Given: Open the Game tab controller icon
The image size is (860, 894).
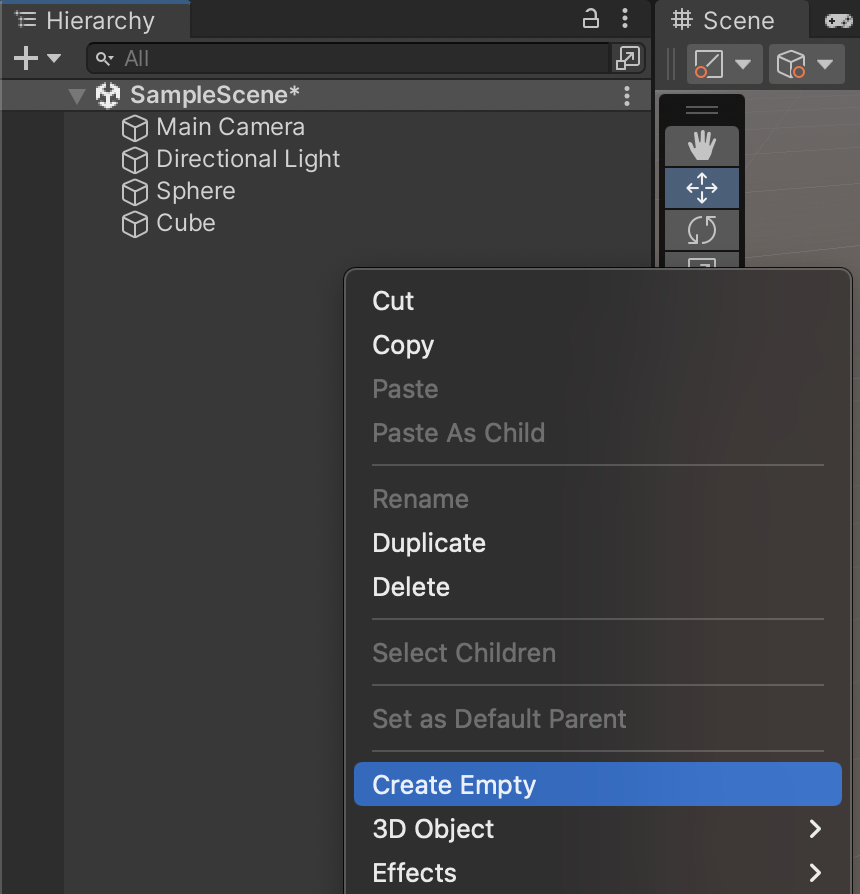Looking at the screenshot, I should point(838,21).
